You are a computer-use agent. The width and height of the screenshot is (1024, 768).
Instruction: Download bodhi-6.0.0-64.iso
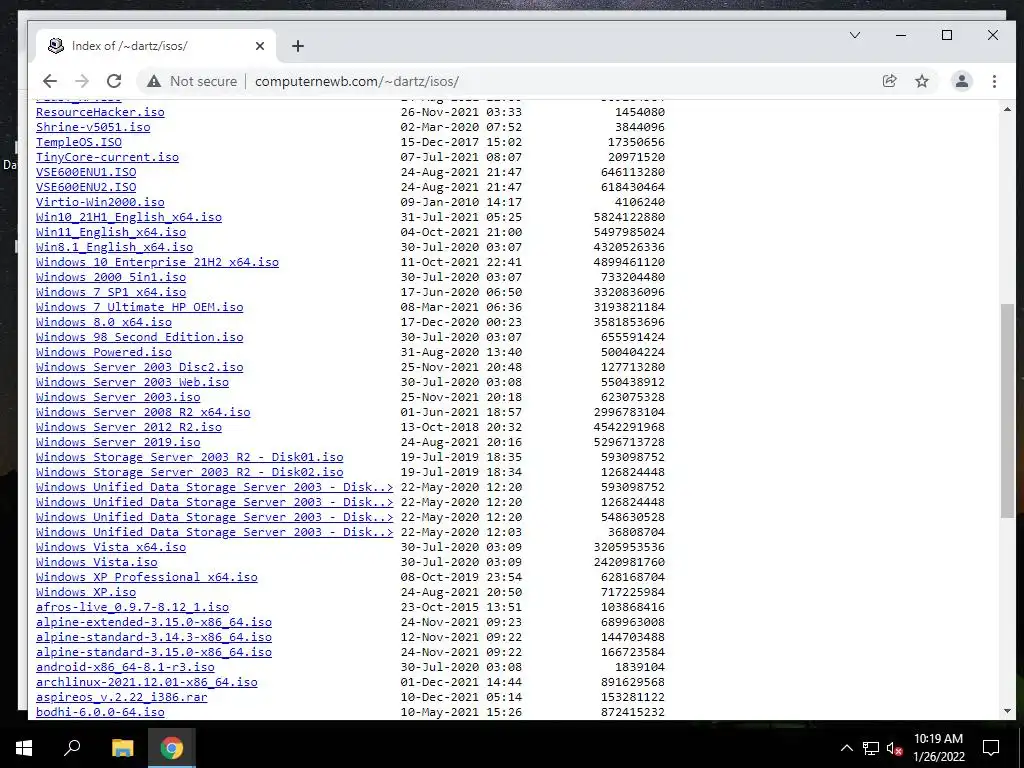tap(100, 712)
